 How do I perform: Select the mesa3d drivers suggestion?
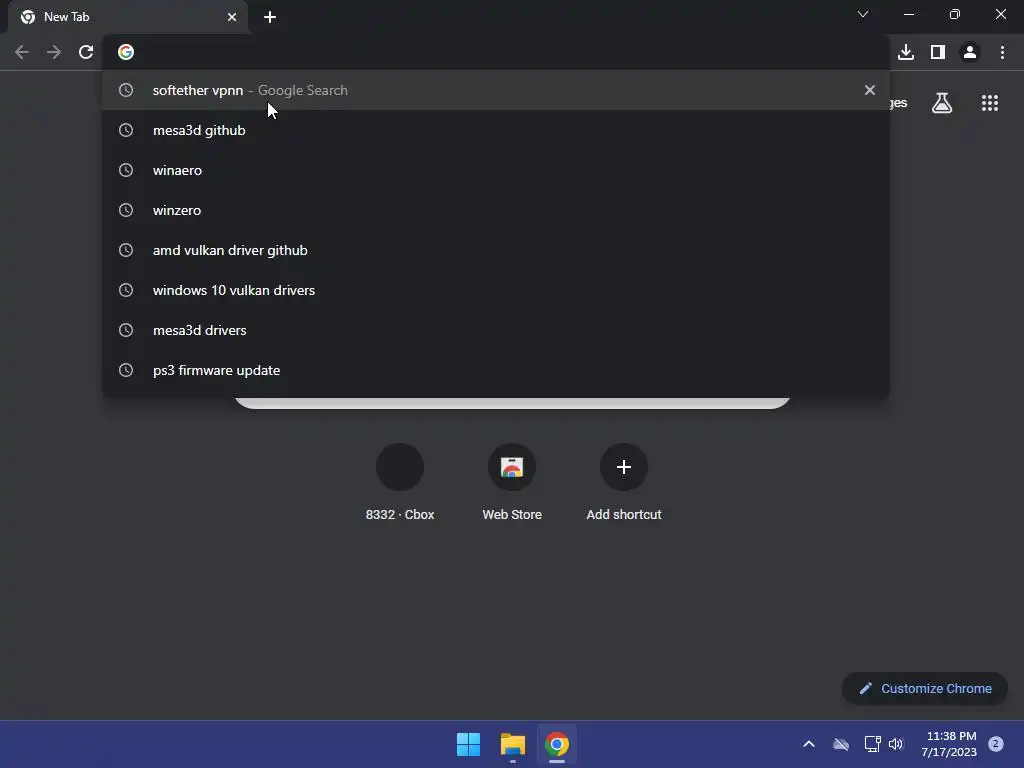tap(496, 330)
